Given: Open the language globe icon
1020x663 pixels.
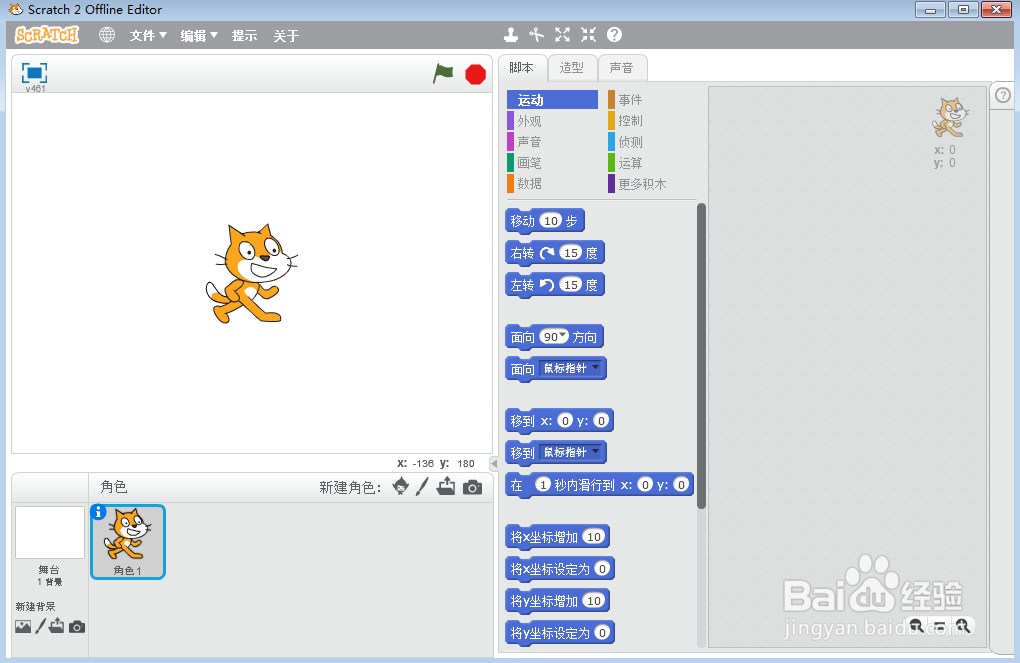Looking at the screenshot, I should point(106,34).
